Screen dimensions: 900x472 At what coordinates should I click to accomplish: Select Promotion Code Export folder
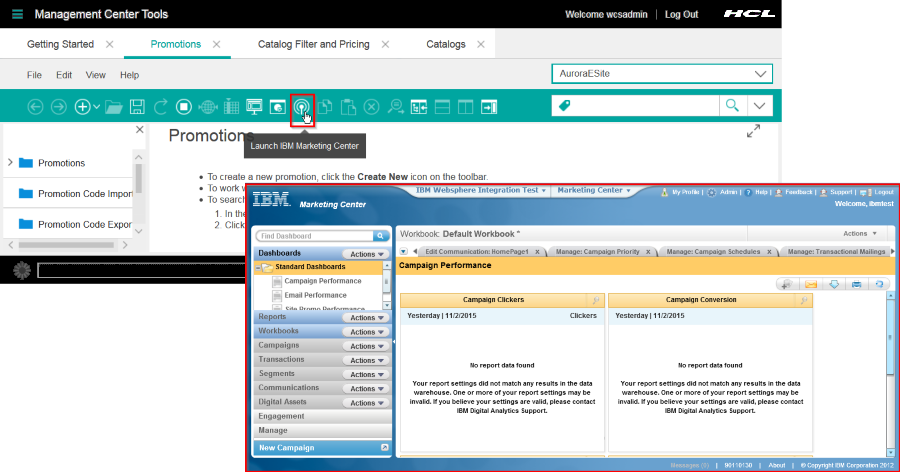click(x=84, y=225)
